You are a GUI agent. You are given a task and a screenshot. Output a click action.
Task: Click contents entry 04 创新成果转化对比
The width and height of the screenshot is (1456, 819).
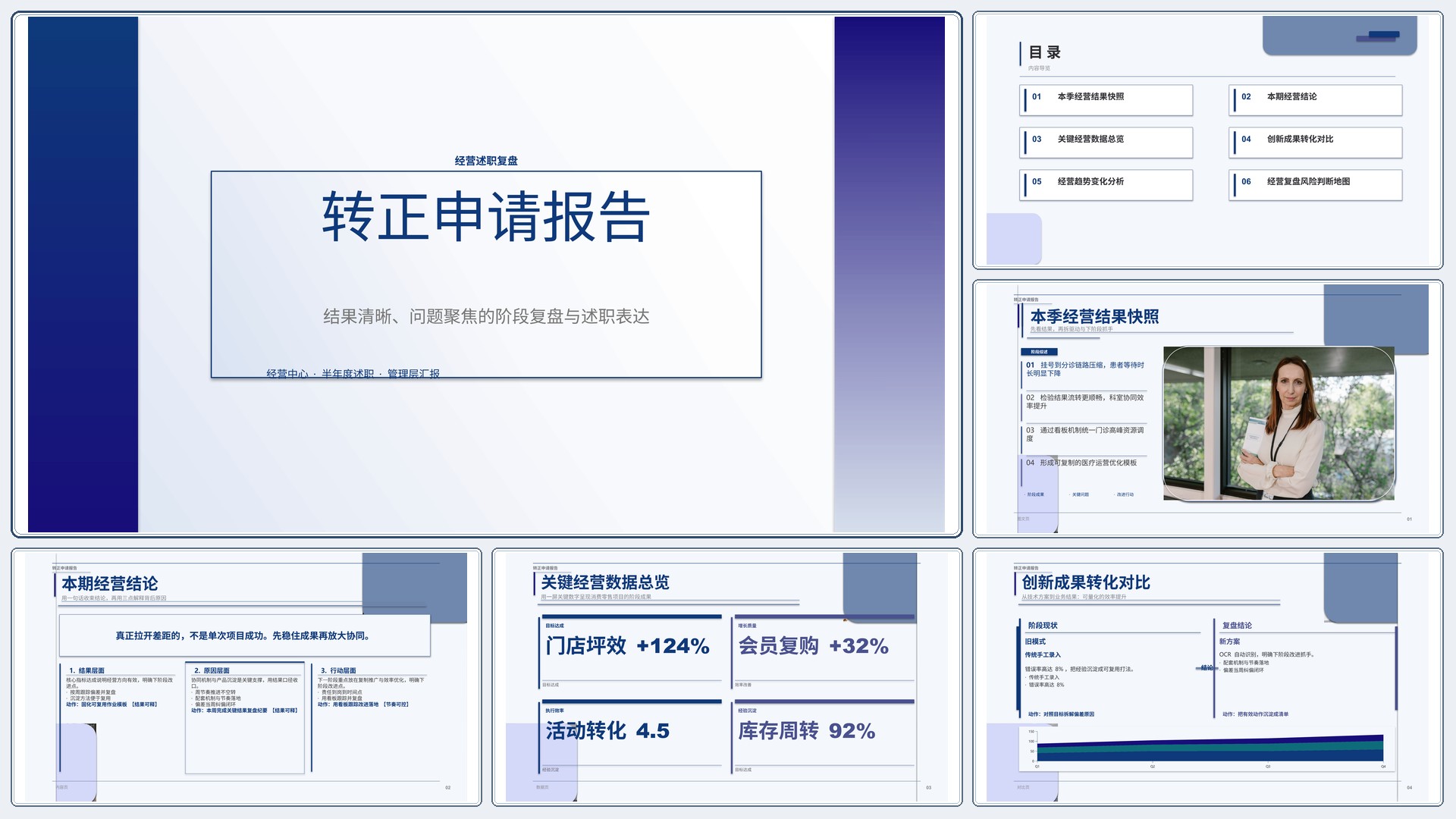(1316, 143)
